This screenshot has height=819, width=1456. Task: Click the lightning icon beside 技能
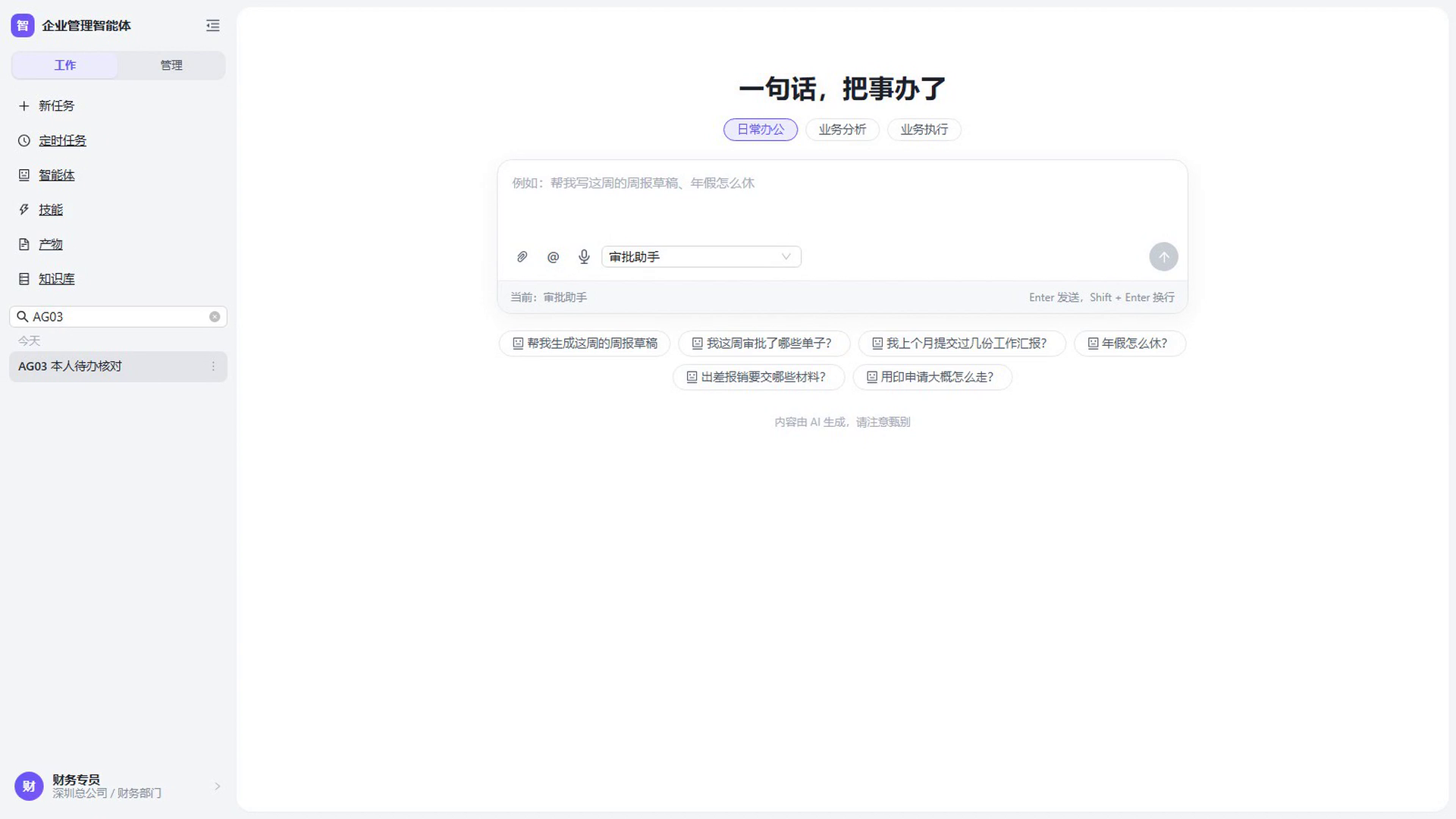[x=24, y=210]
